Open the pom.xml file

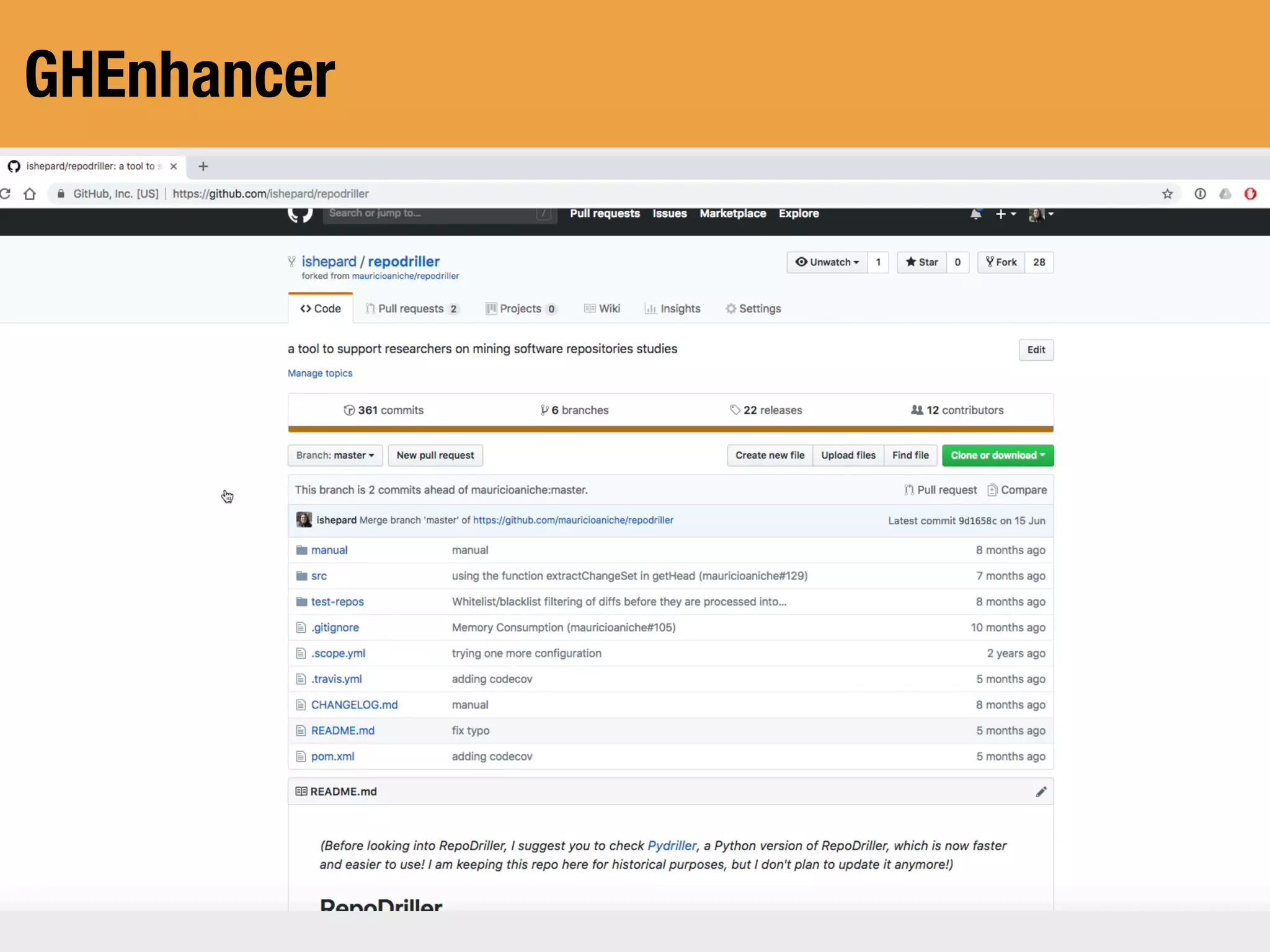(333, 757)
